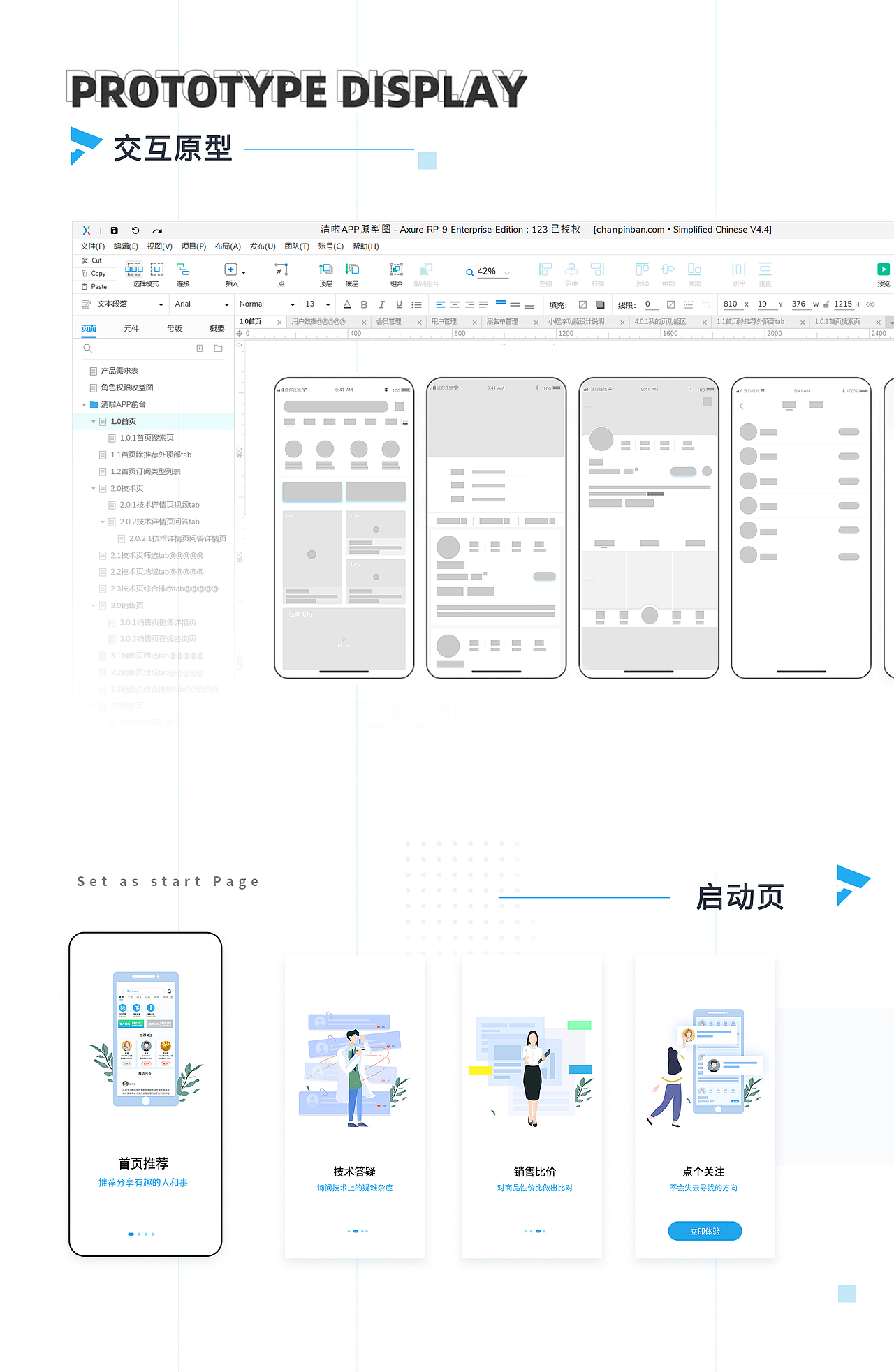The image size is (894, 1372).
Task: Click Cut in the clipboard group
Action: click(x=91, y=260)
